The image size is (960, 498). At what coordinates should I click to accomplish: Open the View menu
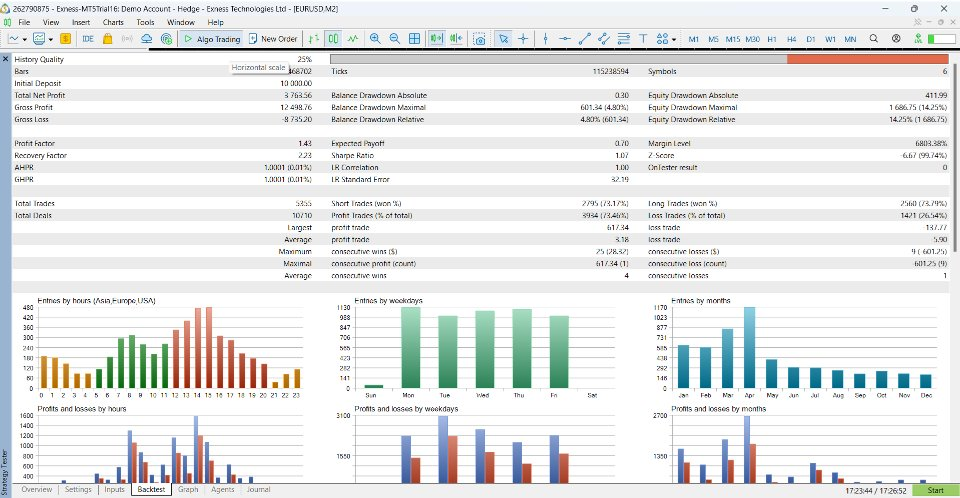[x=51, y=22]
